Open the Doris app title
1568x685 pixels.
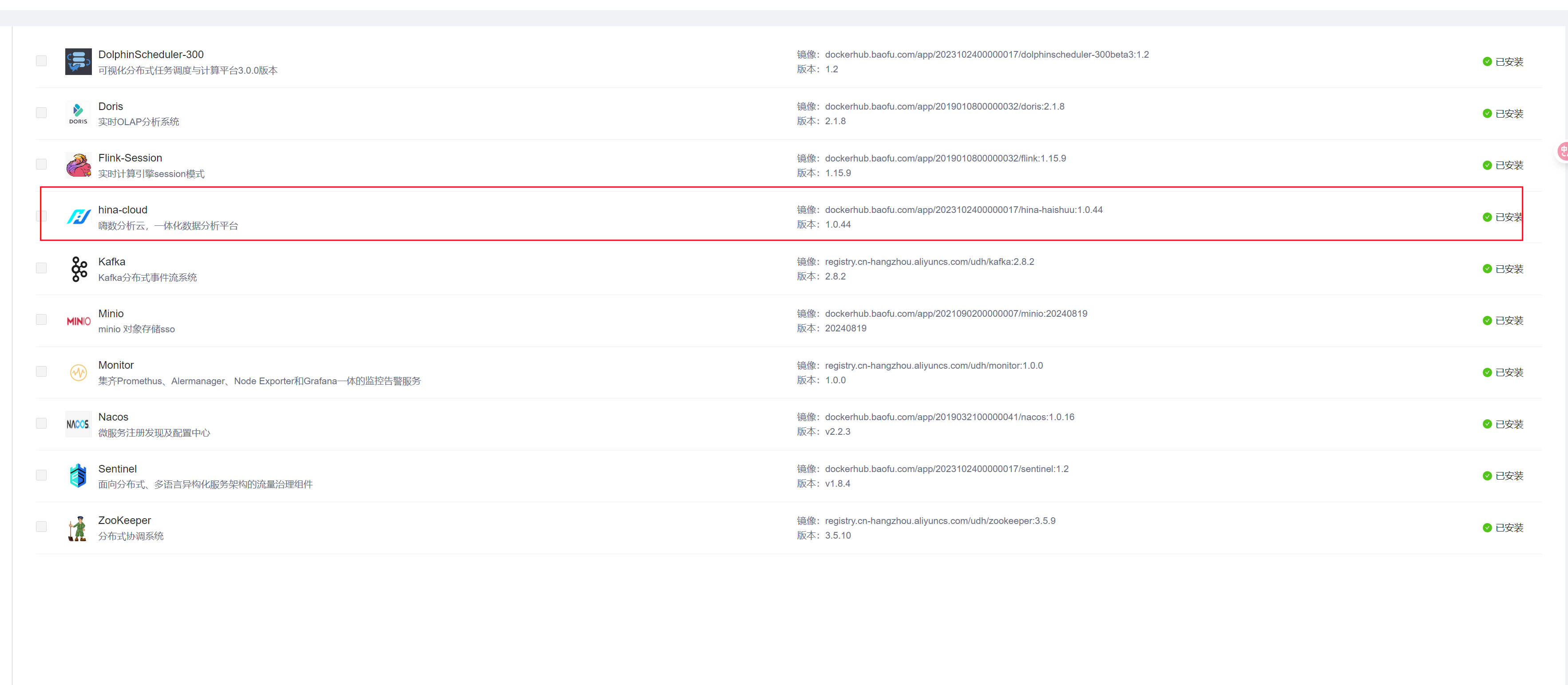(x=110, y=106)
